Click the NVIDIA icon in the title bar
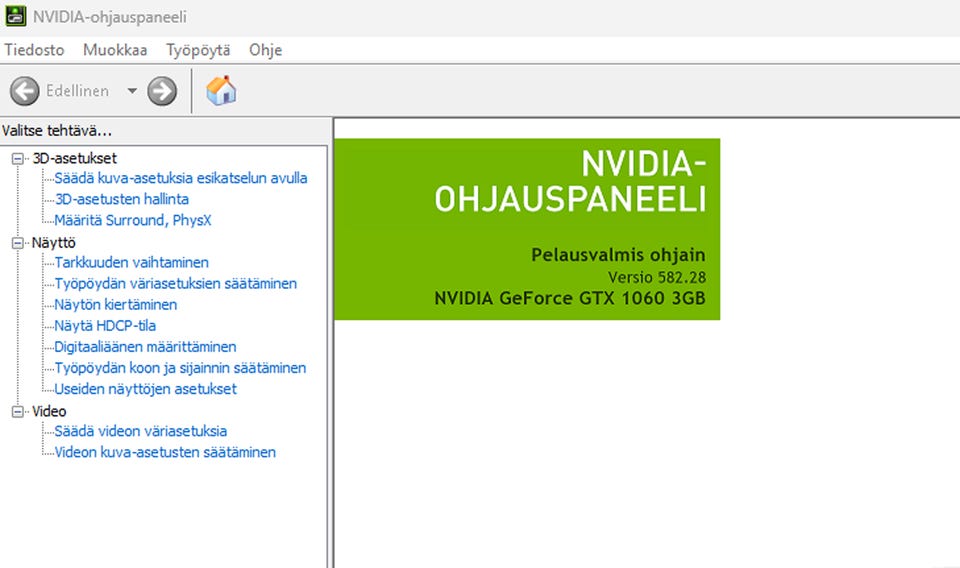Screen dimensions: 960x568 click(x=15, y=16)
